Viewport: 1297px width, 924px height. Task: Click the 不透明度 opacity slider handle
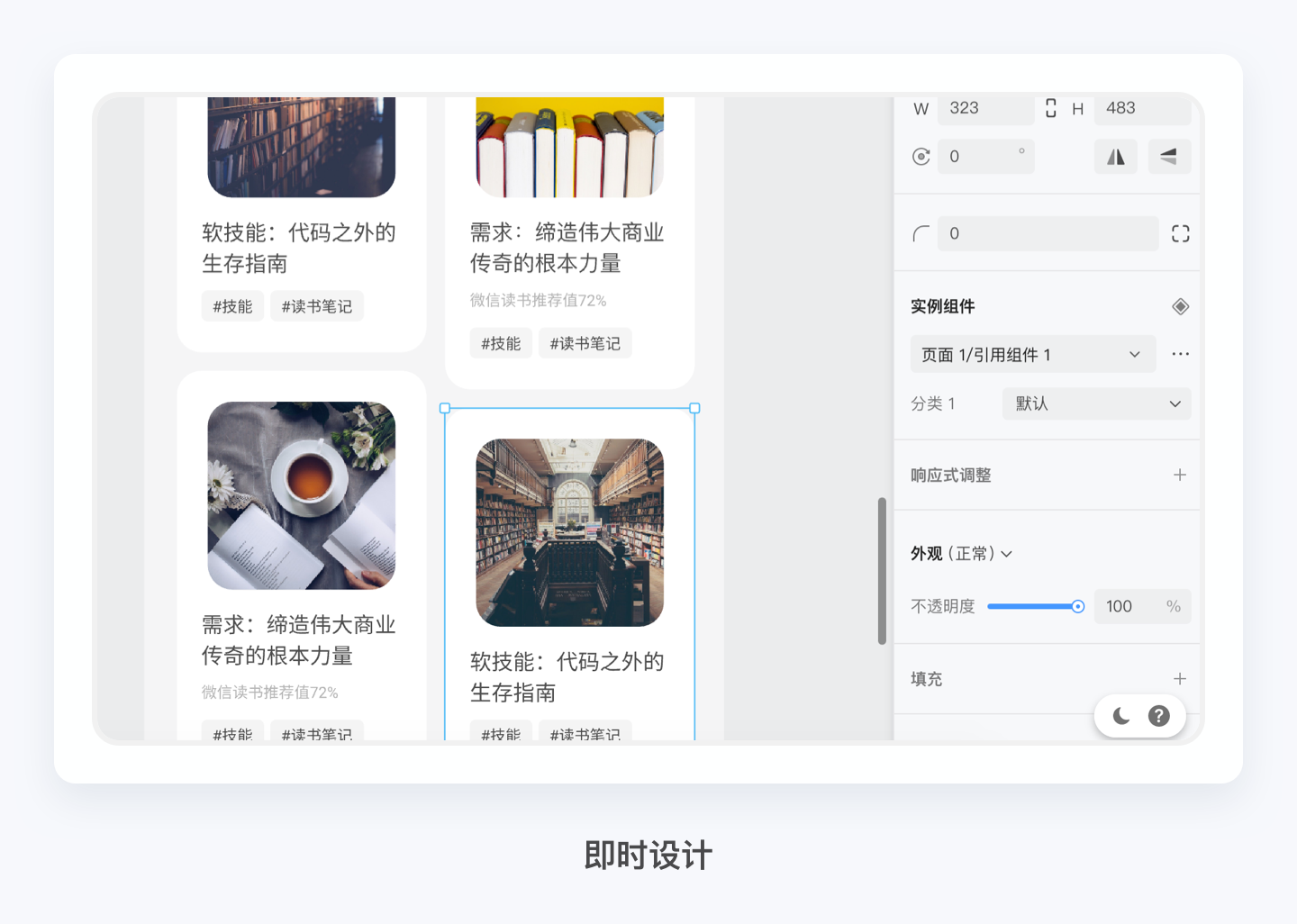click(1080, 606)
